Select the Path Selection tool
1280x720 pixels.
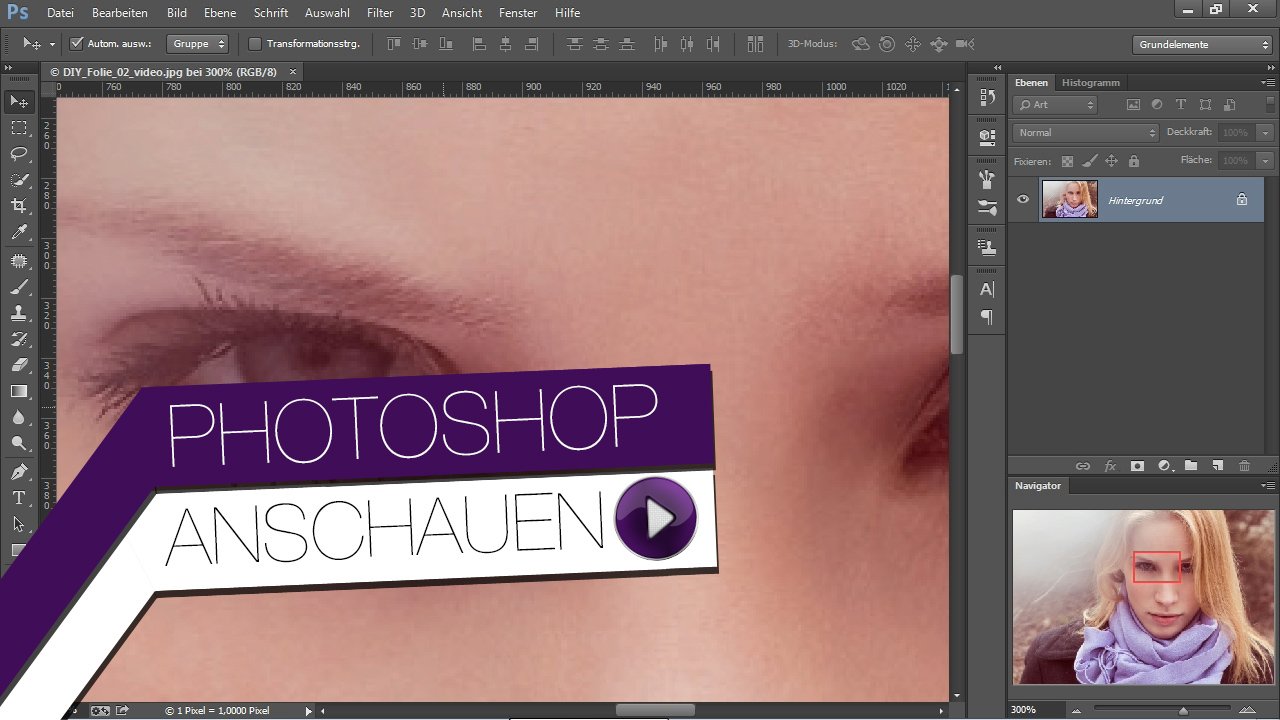pyautogui.click(x=19, y=524)
